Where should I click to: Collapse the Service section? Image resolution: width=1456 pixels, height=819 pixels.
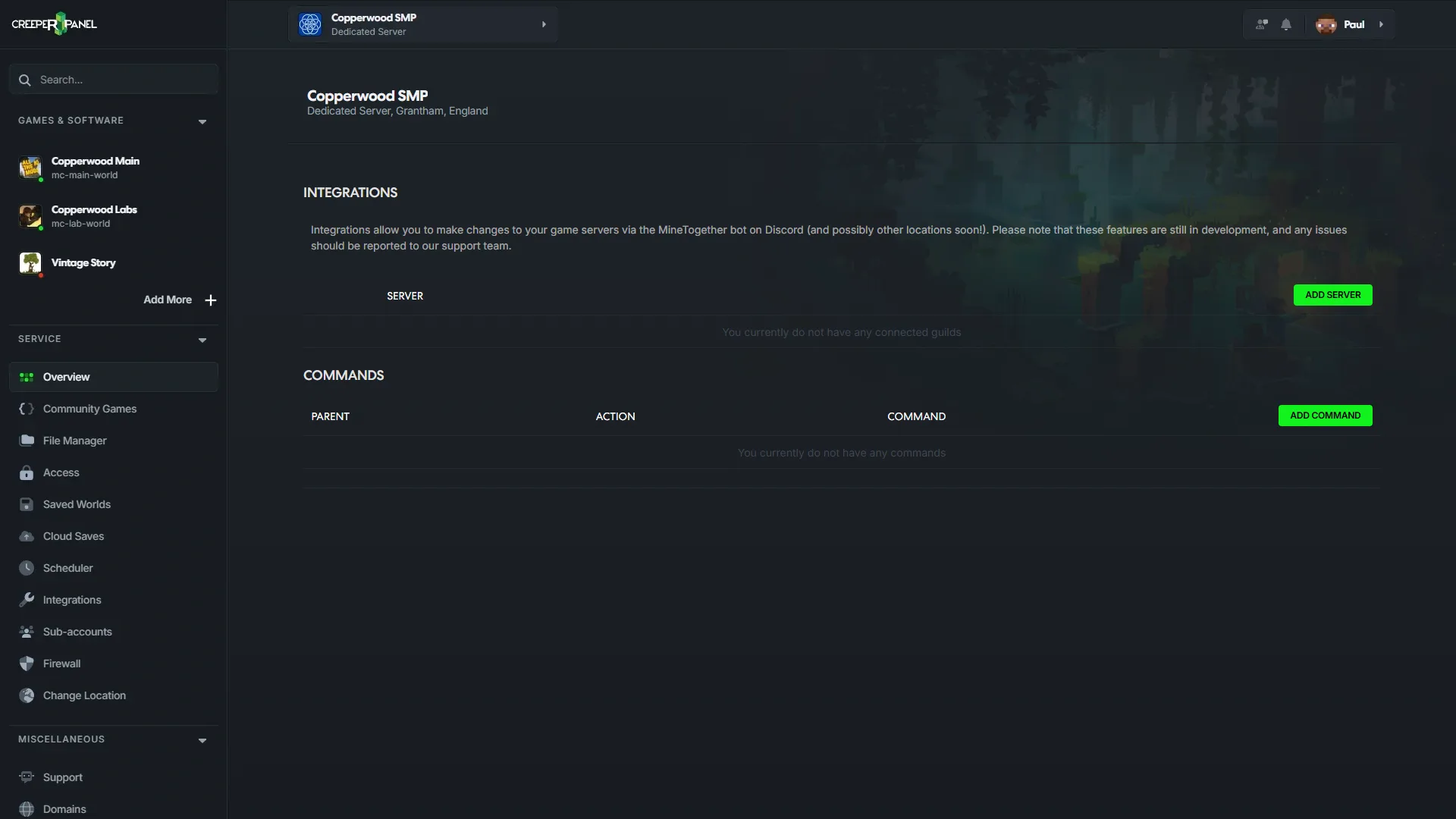click(202, 340)
